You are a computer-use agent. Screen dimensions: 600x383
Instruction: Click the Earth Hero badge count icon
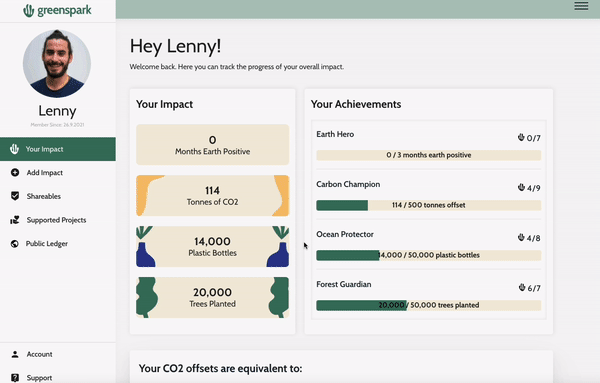[x=521, y=137]
